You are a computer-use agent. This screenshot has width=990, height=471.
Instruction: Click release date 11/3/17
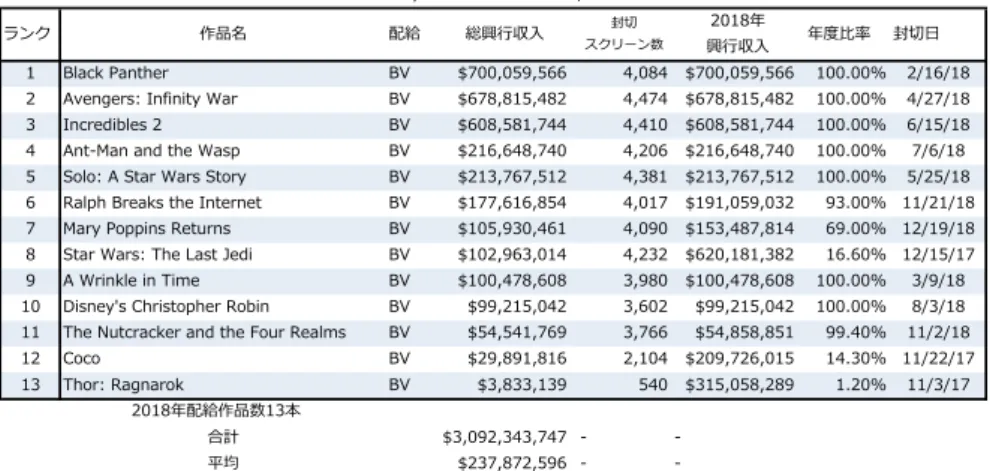point(938,385)
